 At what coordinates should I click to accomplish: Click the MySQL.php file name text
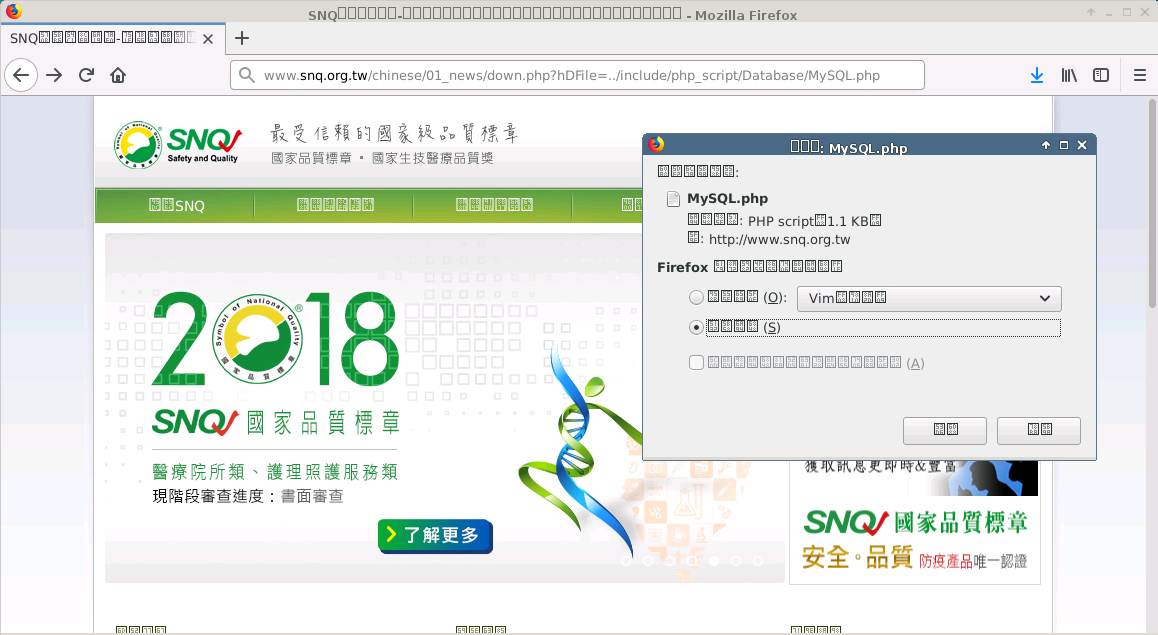click(x=727, y=199)
